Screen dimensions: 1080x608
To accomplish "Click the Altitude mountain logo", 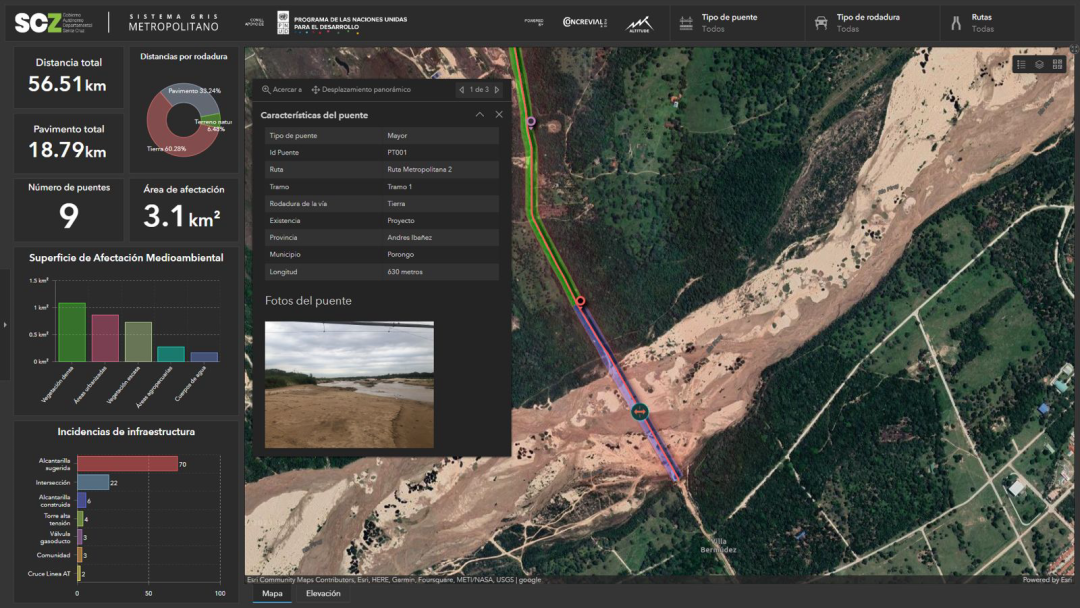I will [638, 24].
